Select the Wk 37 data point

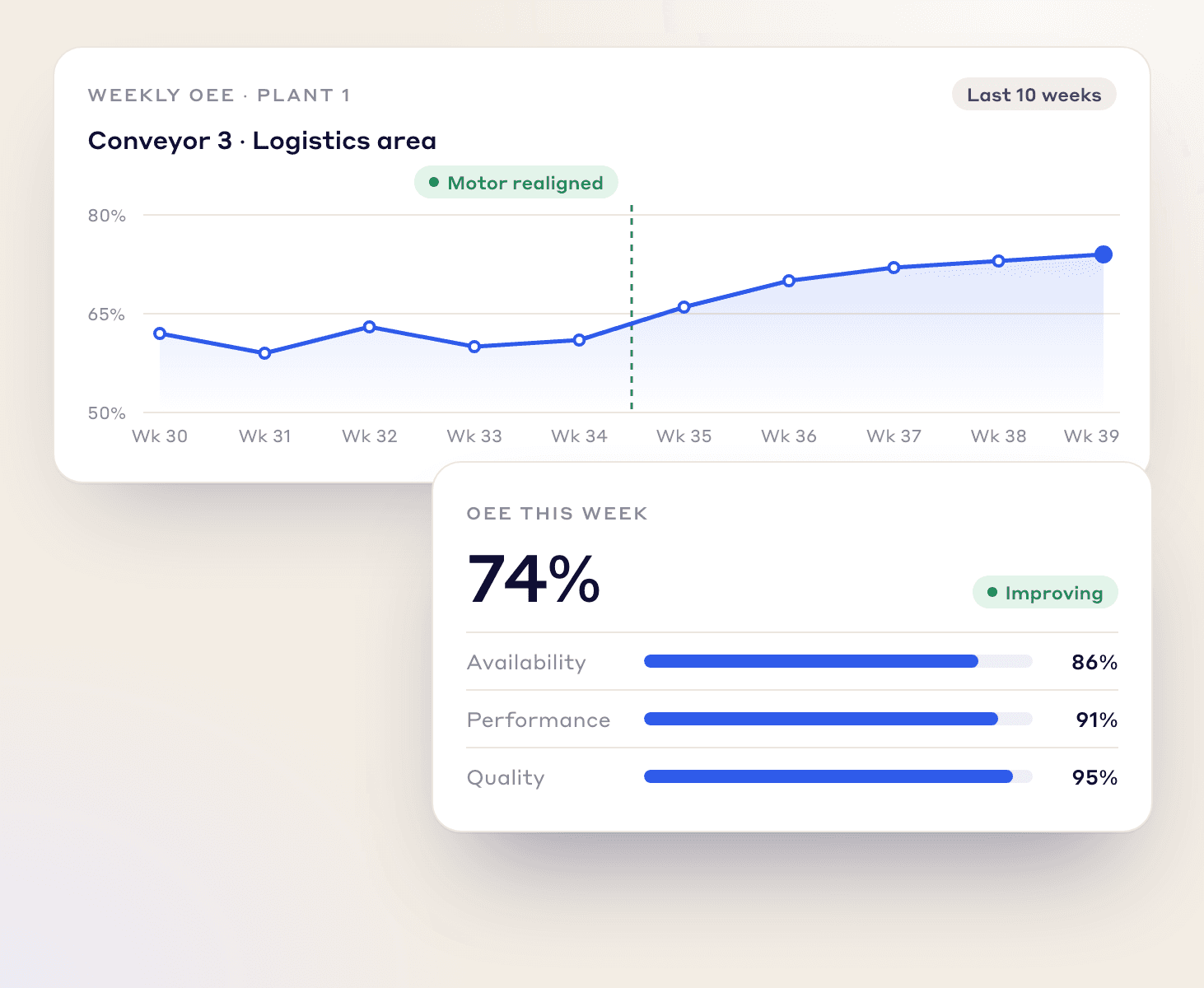(x=894, y=268)
